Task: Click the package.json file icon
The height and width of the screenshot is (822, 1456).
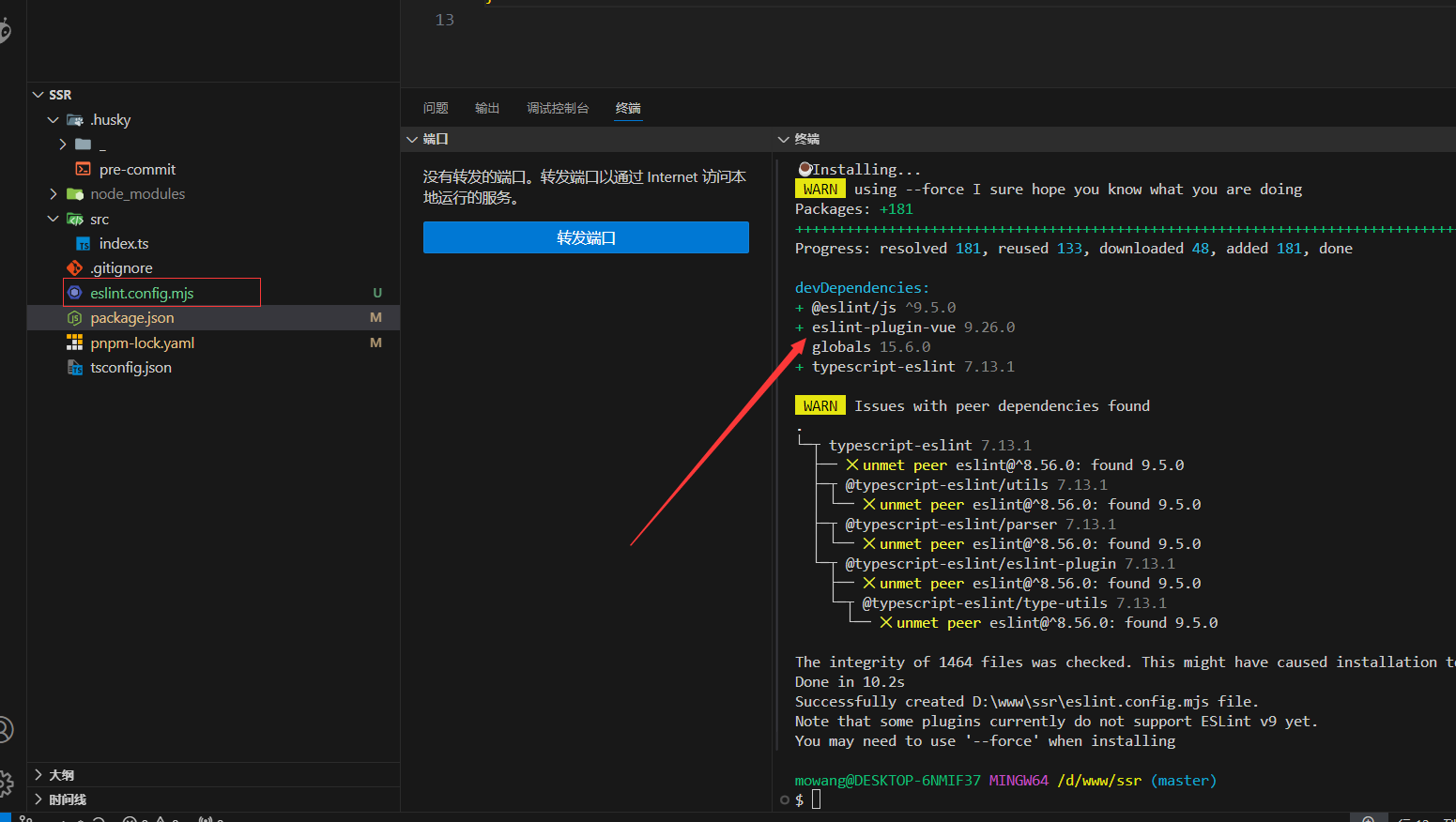Action: coord(75,318)
